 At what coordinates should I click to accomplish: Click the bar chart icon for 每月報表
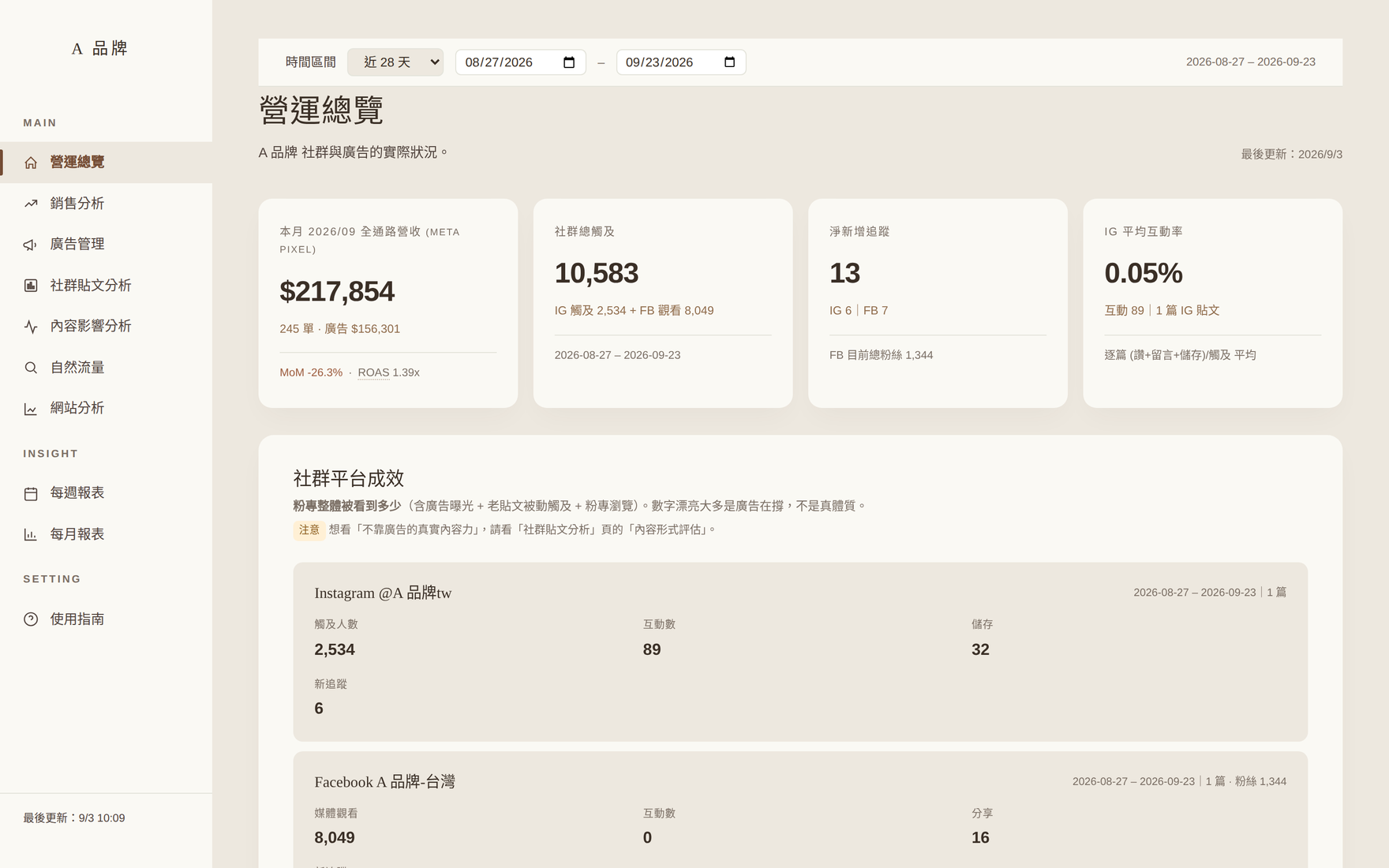[x=31, y=534]
